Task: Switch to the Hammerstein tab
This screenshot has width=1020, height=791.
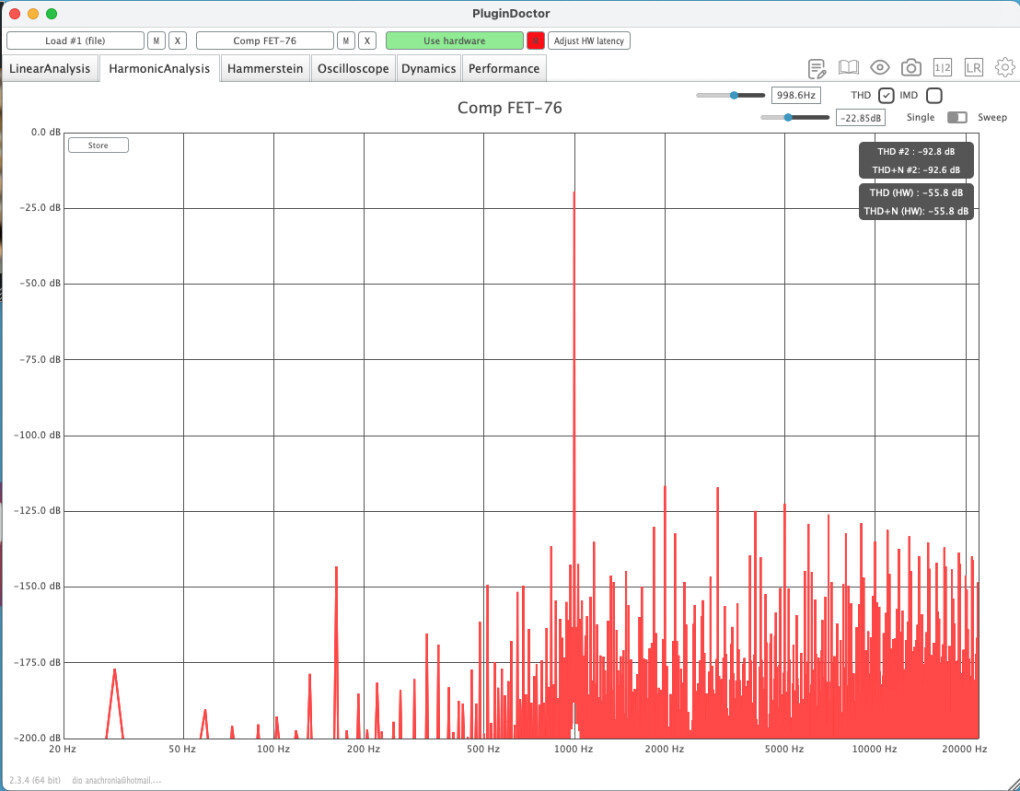Action: point(265,69)
